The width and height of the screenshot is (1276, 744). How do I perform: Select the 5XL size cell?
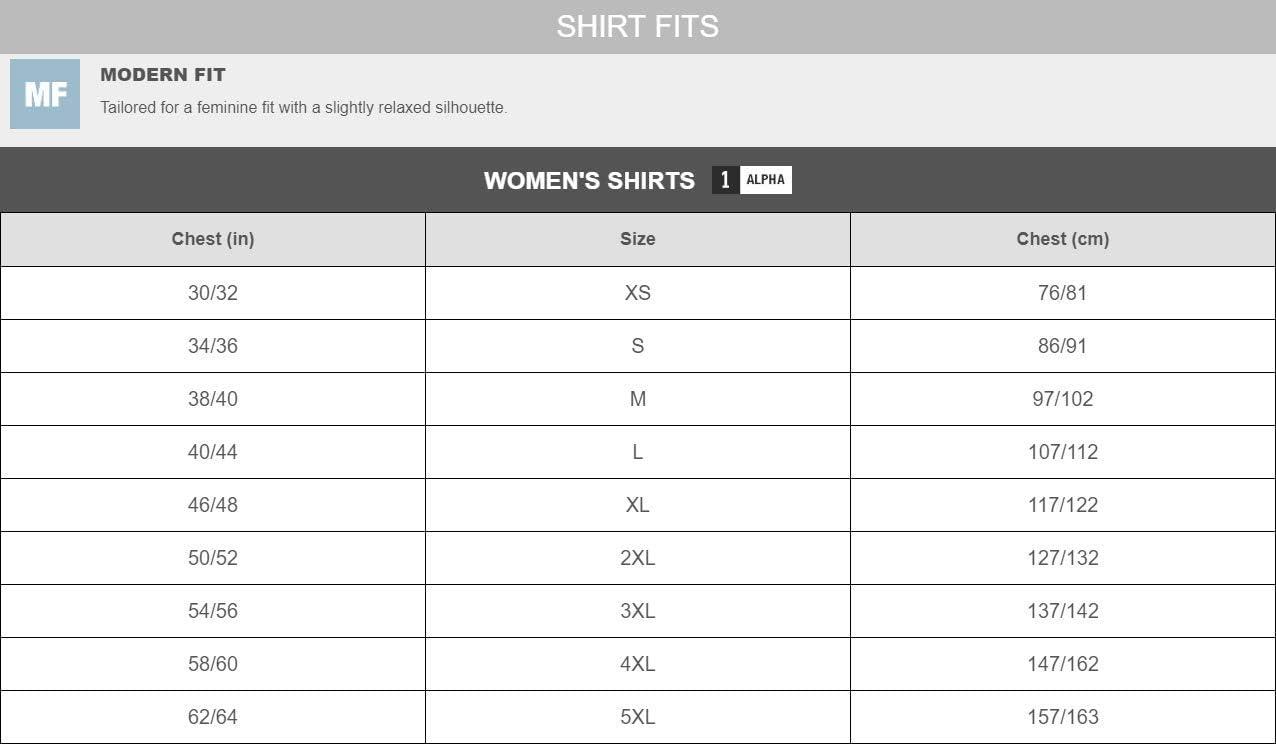[x=637, y=717]
